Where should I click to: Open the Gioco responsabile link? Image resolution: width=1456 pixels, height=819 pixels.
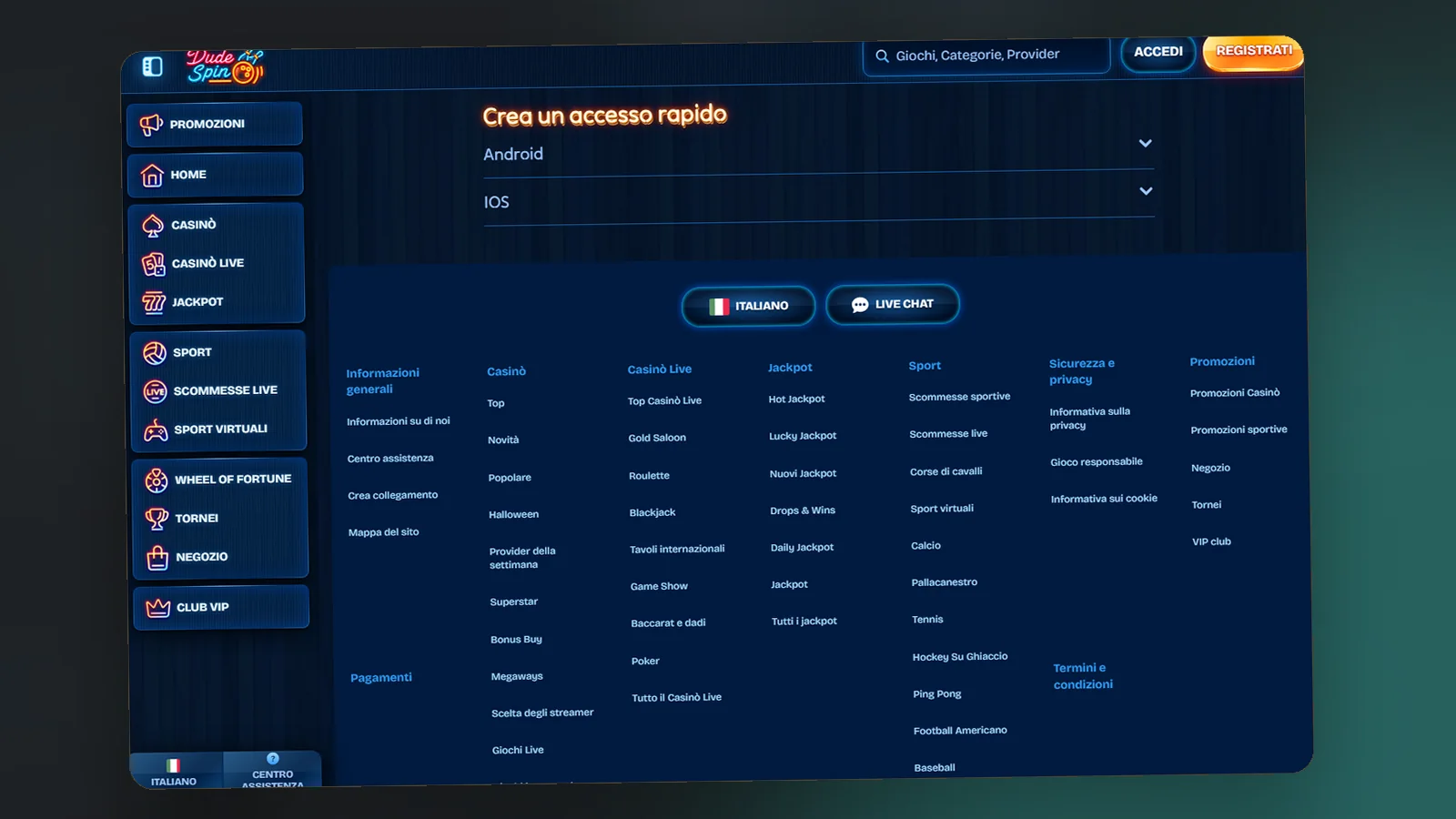click(x=1097, y=462)
